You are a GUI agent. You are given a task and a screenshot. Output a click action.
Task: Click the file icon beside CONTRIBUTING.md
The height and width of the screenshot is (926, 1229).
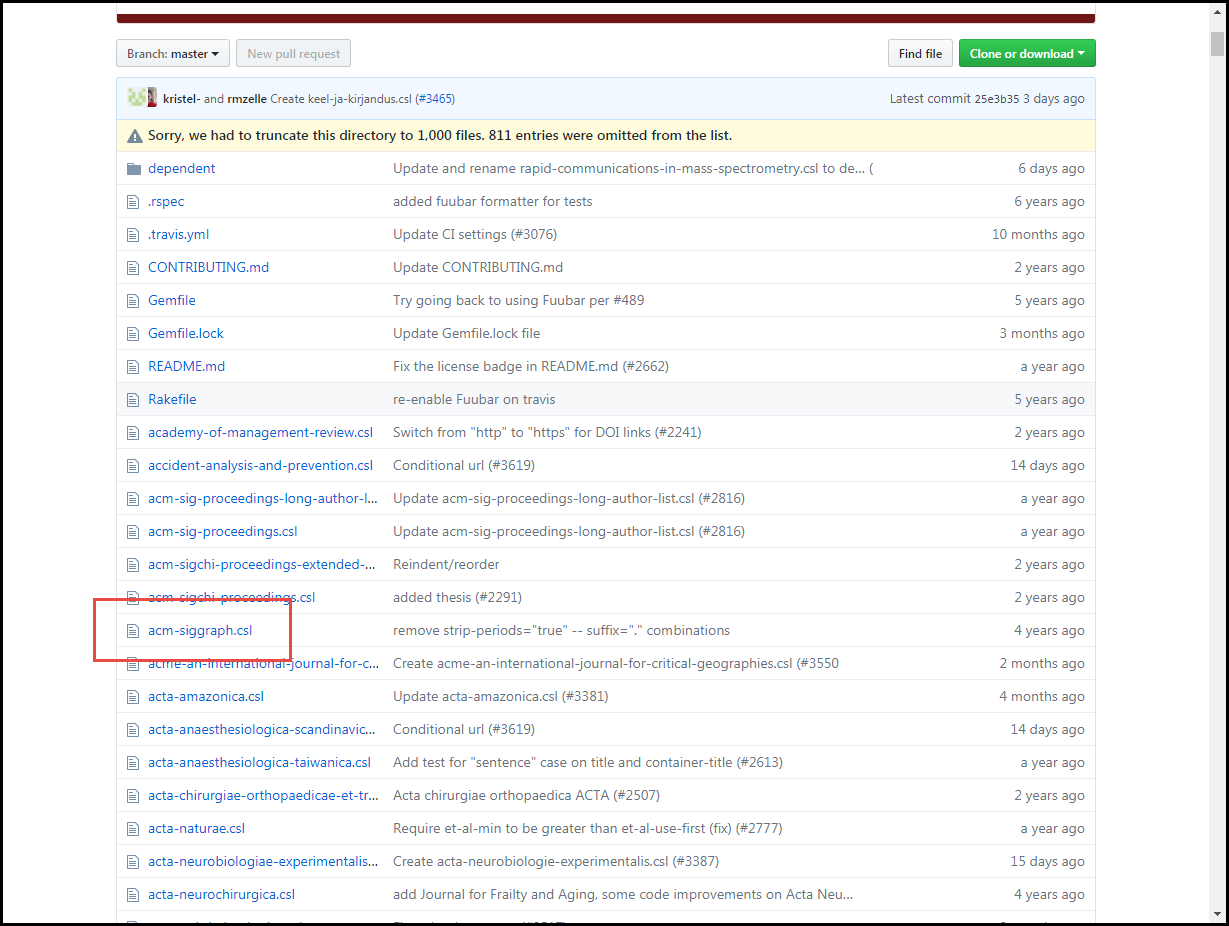pyautogui.click(x=133, y=267)
